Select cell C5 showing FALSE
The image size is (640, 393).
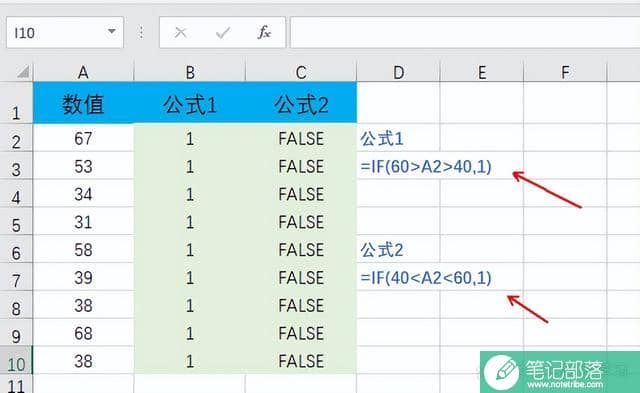coord(301,221)
